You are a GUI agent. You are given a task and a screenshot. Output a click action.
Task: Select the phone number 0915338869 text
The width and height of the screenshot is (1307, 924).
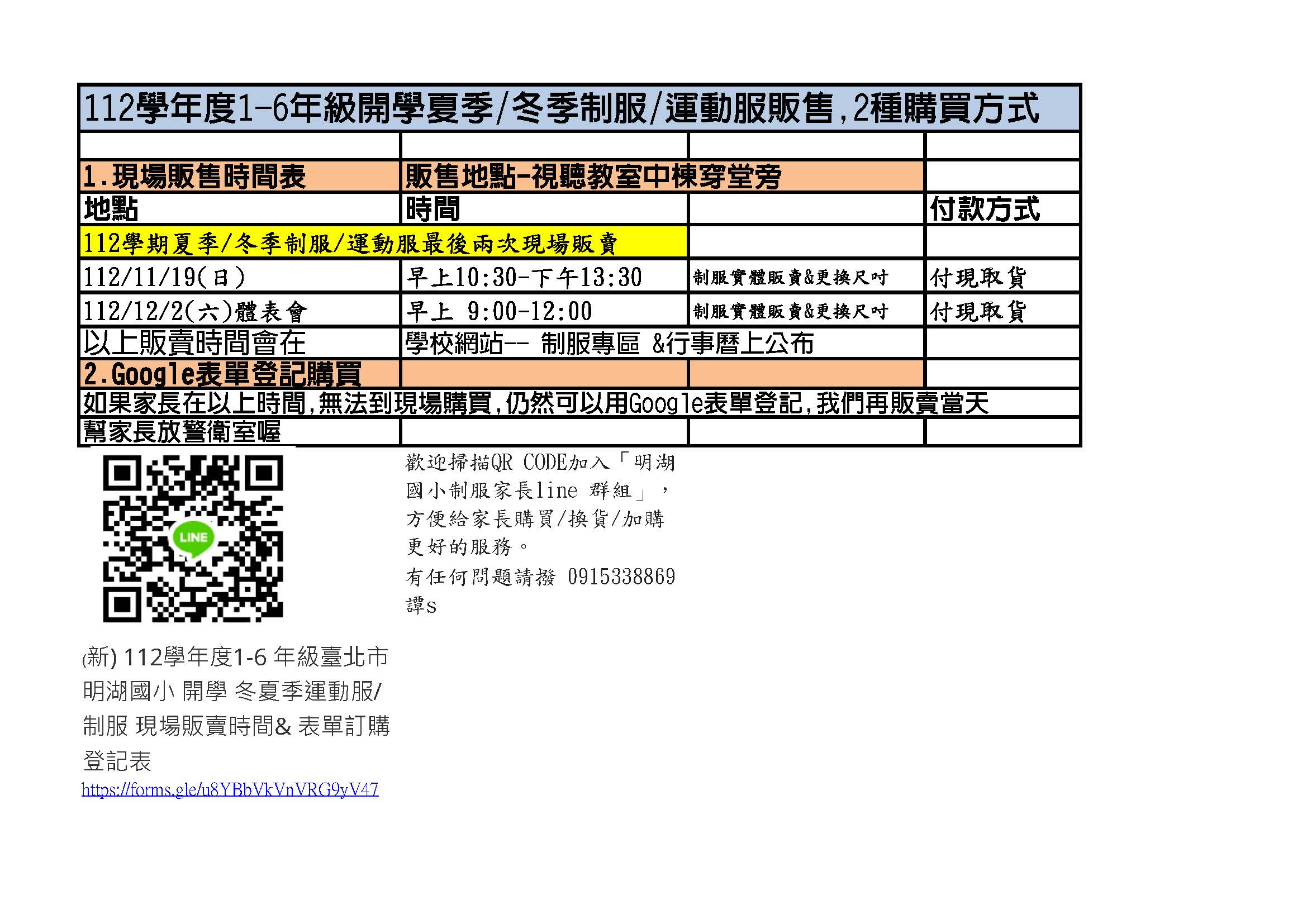point(621,577)
